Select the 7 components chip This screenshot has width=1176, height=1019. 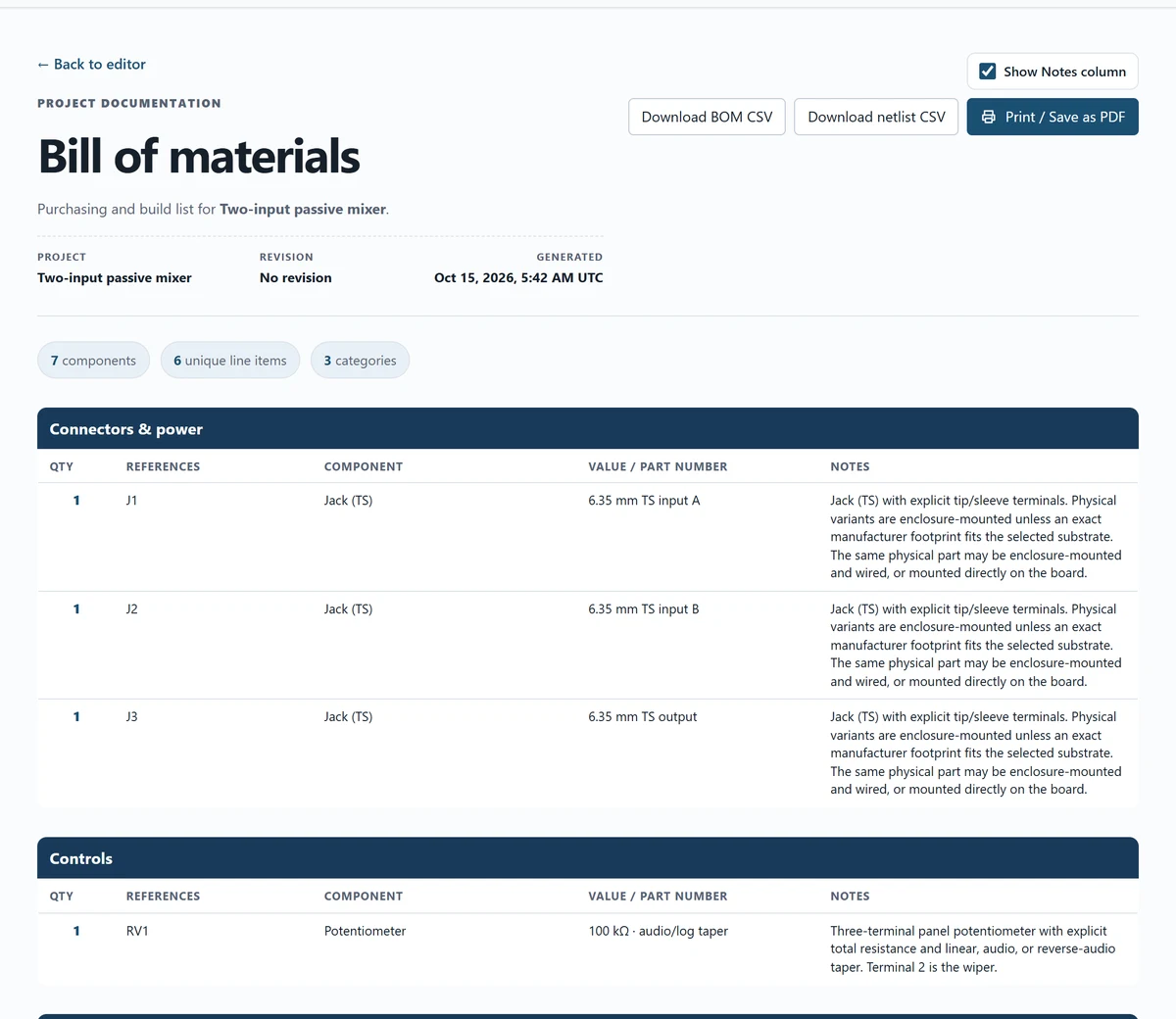[93, 360]
